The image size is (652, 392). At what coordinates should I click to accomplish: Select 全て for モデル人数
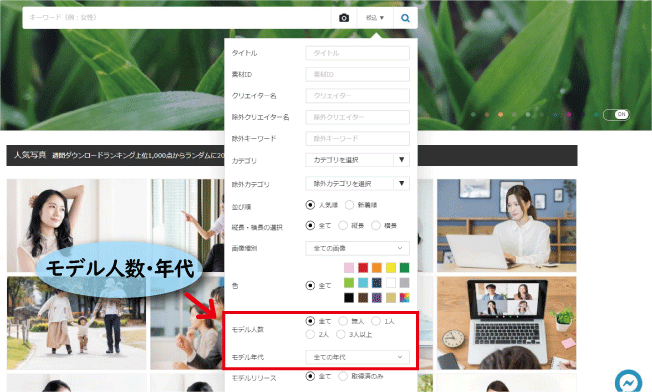[x=310, y=321]
